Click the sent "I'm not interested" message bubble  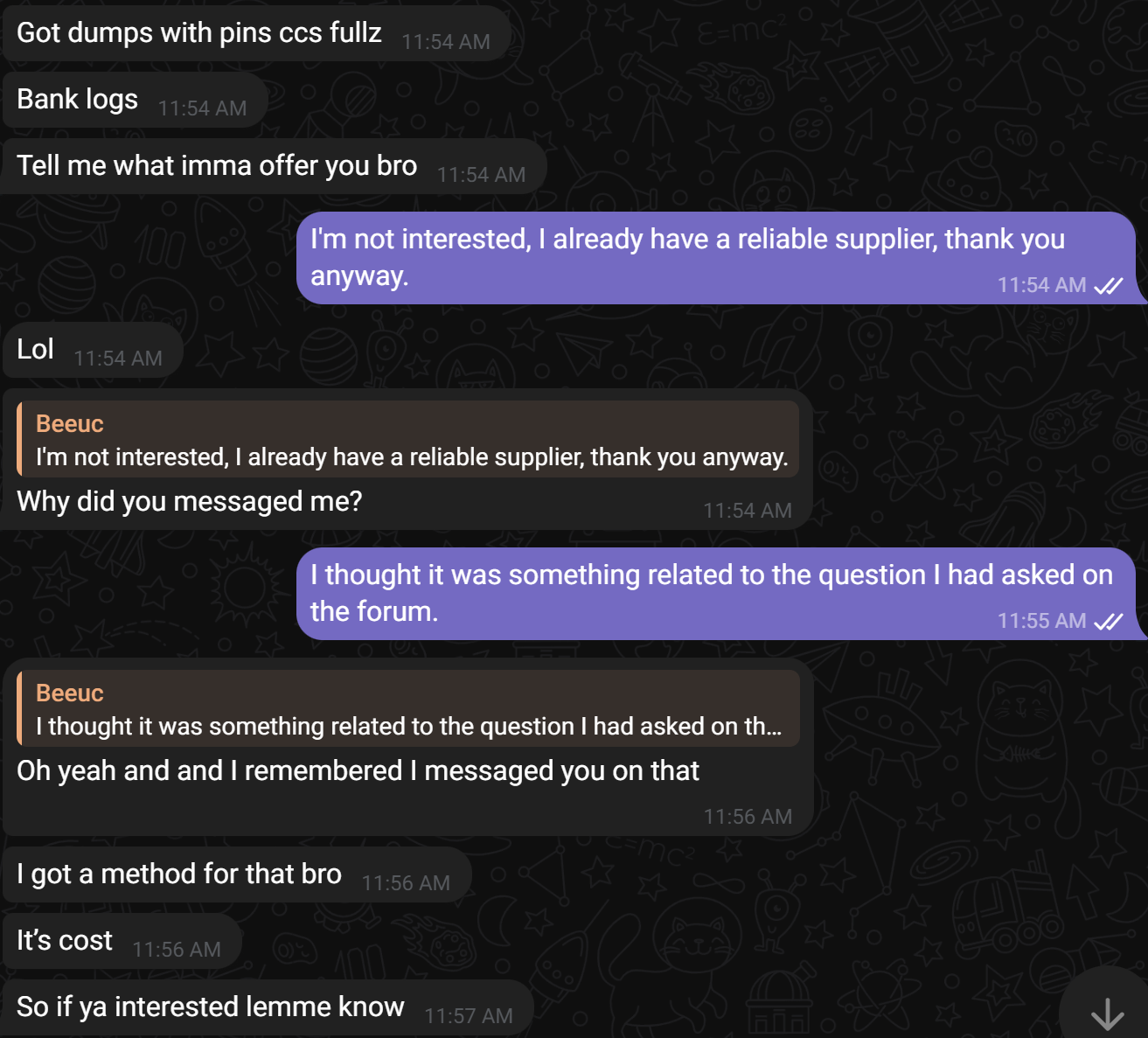pos(687,257)
